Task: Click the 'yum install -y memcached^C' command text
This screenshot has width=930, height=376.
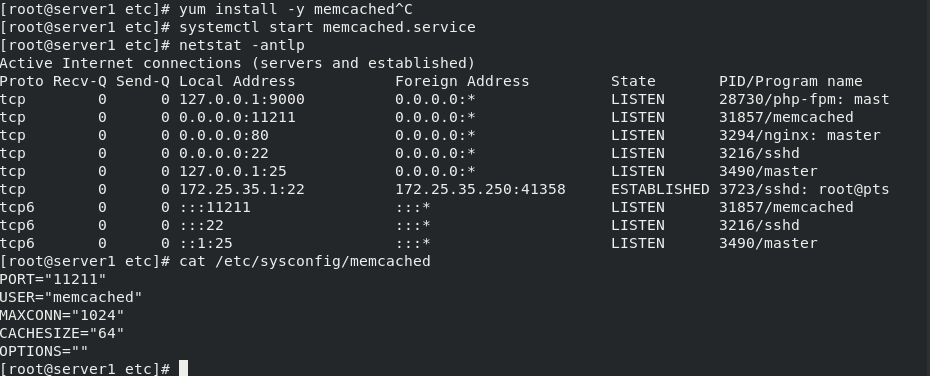Action: pyautogui.click(x=296, y=9)
